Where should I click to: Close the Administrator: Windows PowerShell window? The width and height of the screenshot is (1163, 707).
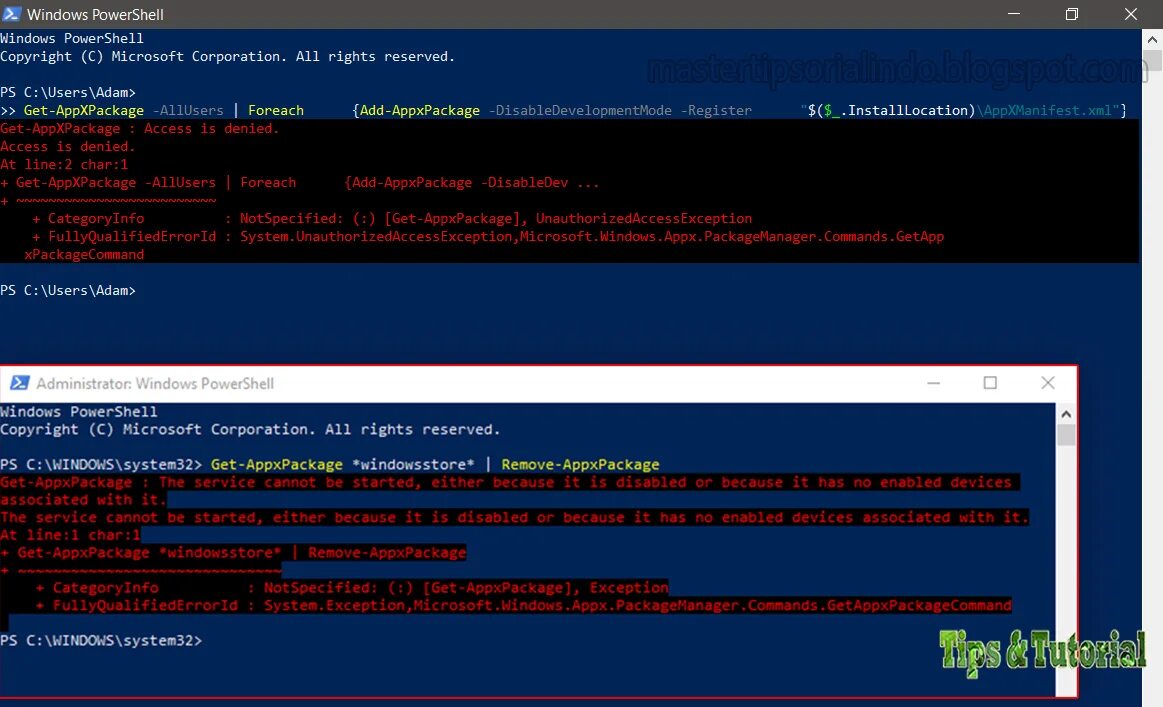click(x=1047, y=383)
